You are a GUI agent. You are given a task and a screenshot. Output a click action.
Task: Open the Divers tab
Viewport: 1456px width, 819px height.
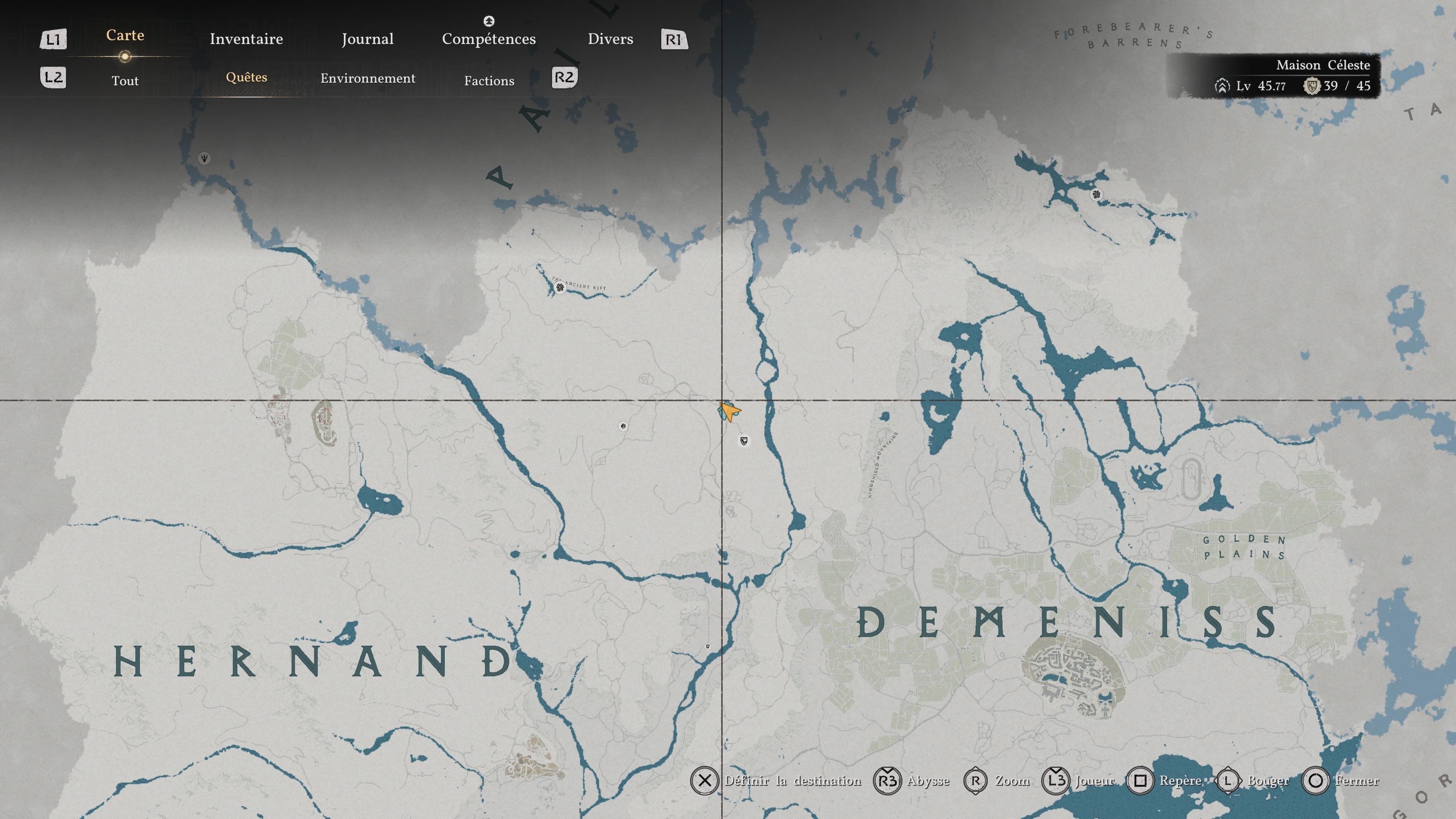610,39
